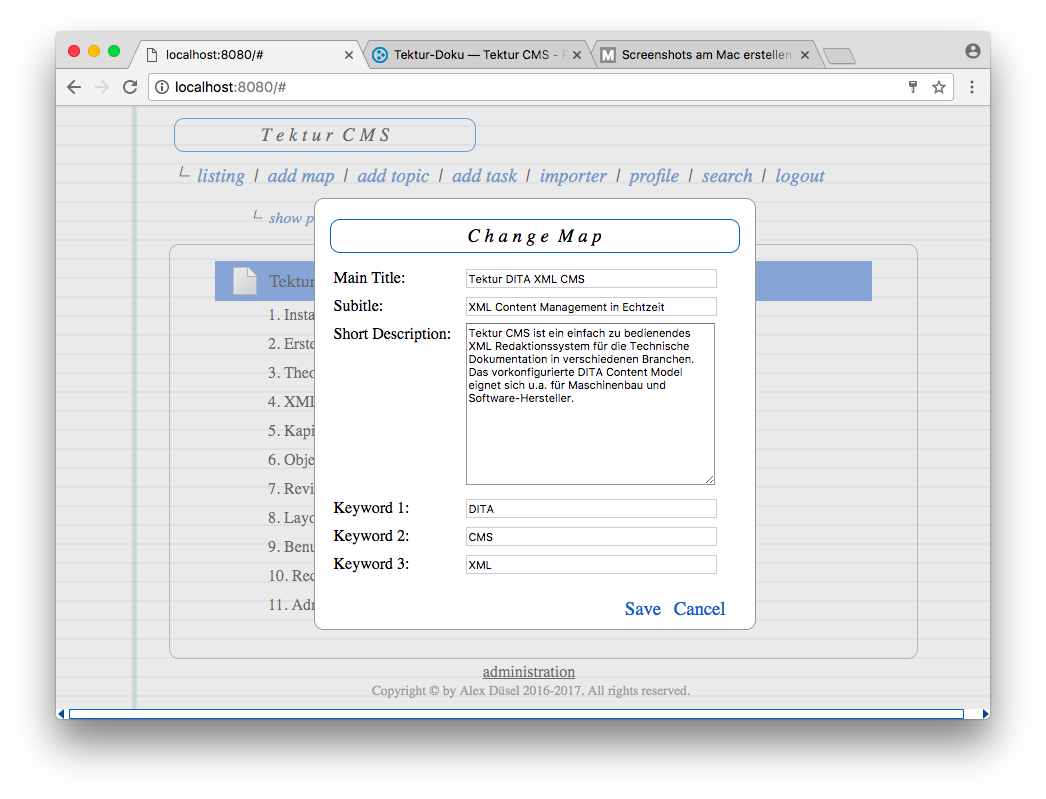Click the Keyword 2 input field
This screenshot has height=799, width=1046.
coord(591,537)
